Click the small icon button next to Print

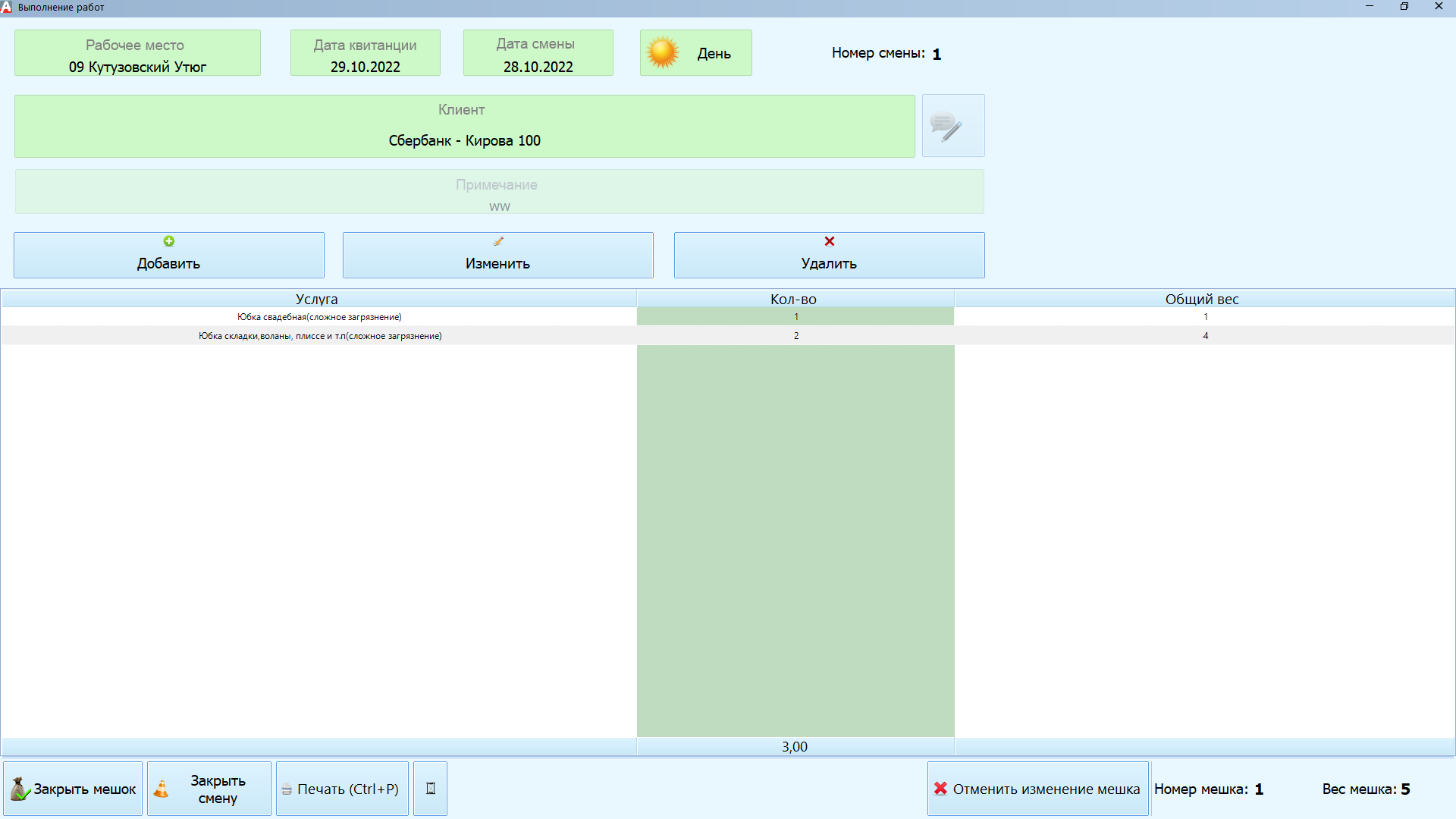click(x=430, y=789)
